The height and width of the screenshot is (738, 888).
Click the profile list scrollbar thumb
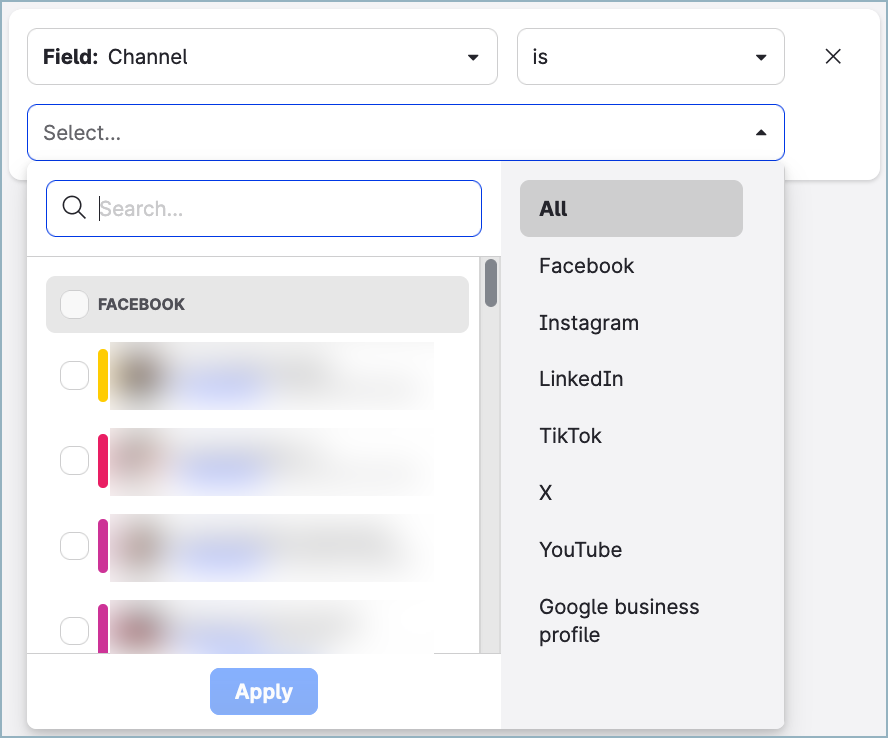[491, 283]
